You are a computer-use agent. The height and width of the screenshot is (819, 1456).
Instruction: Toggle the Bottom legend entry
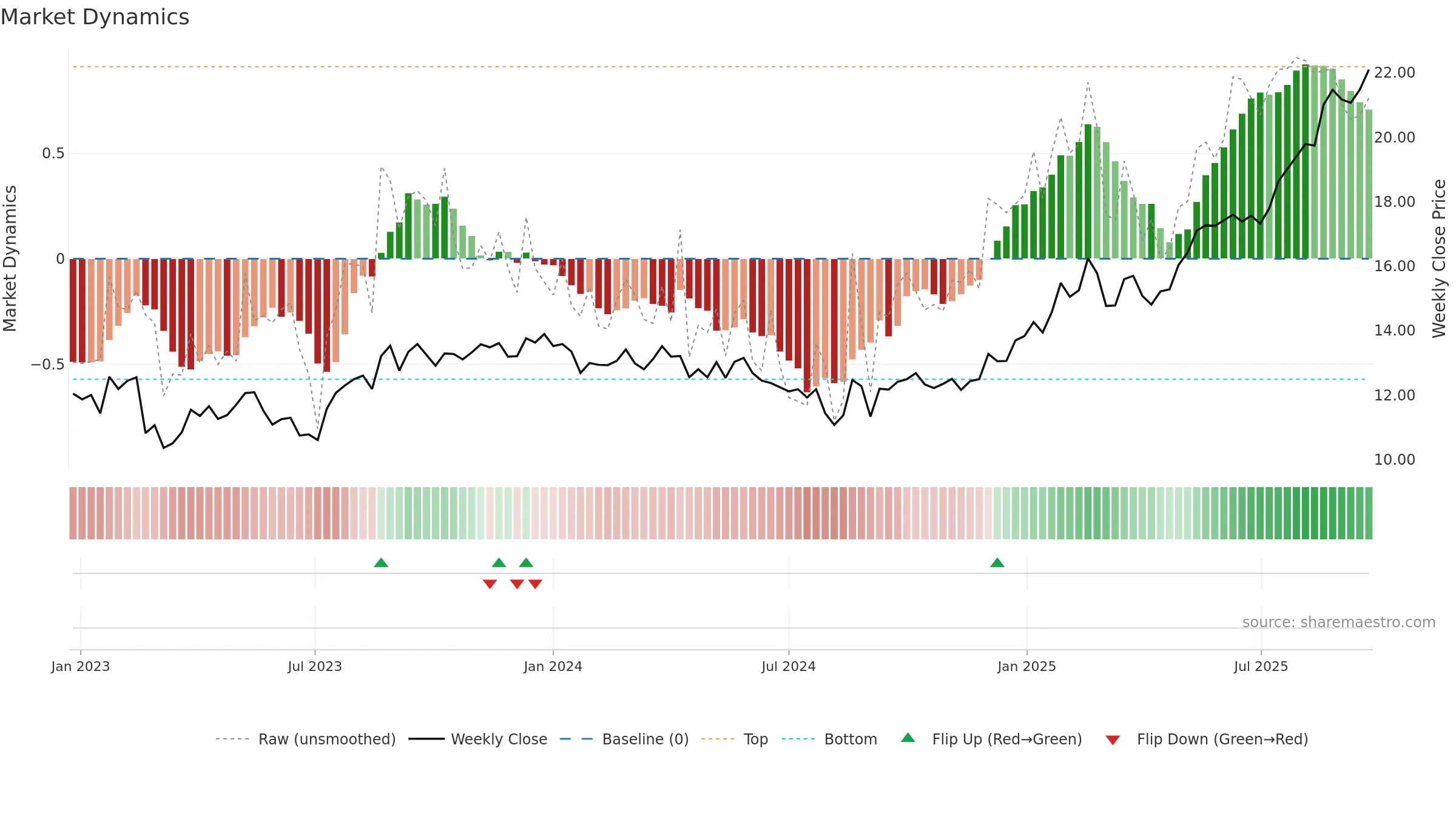coord(829,739)
